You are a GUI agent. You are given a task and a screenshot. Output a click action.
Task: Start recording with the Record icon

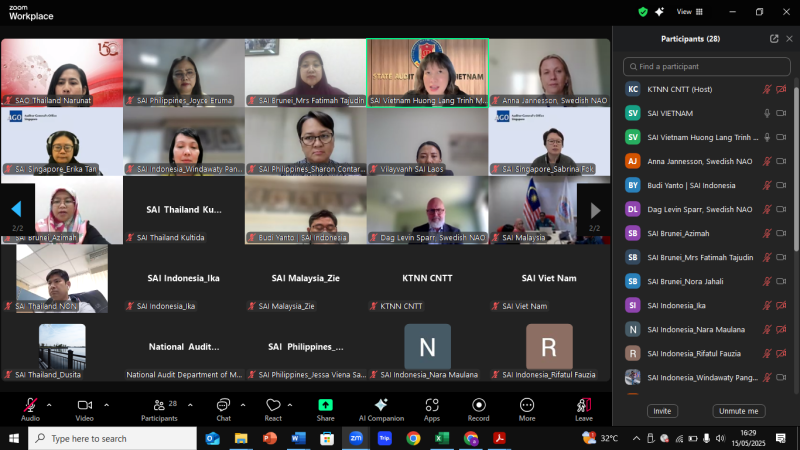478,405
